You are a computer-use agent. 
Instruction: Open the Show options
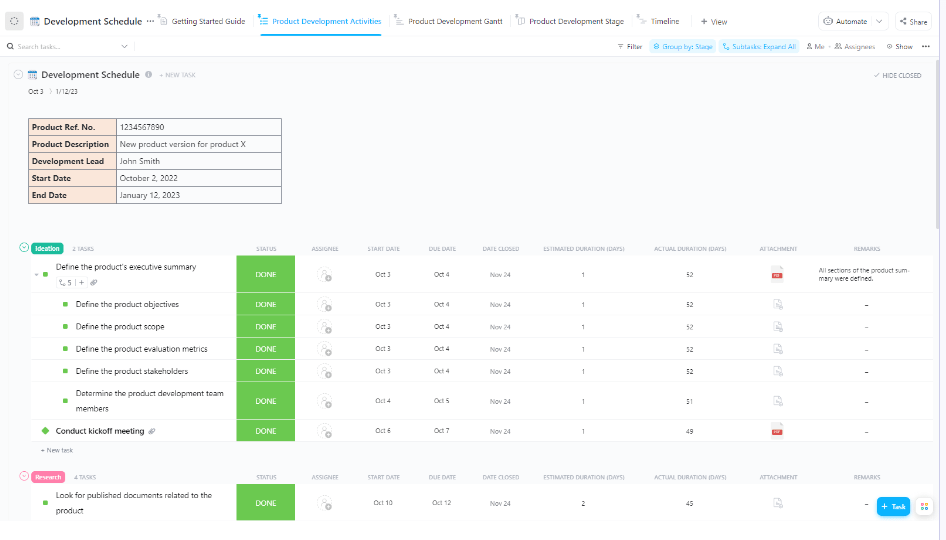(x=900, y=46)
